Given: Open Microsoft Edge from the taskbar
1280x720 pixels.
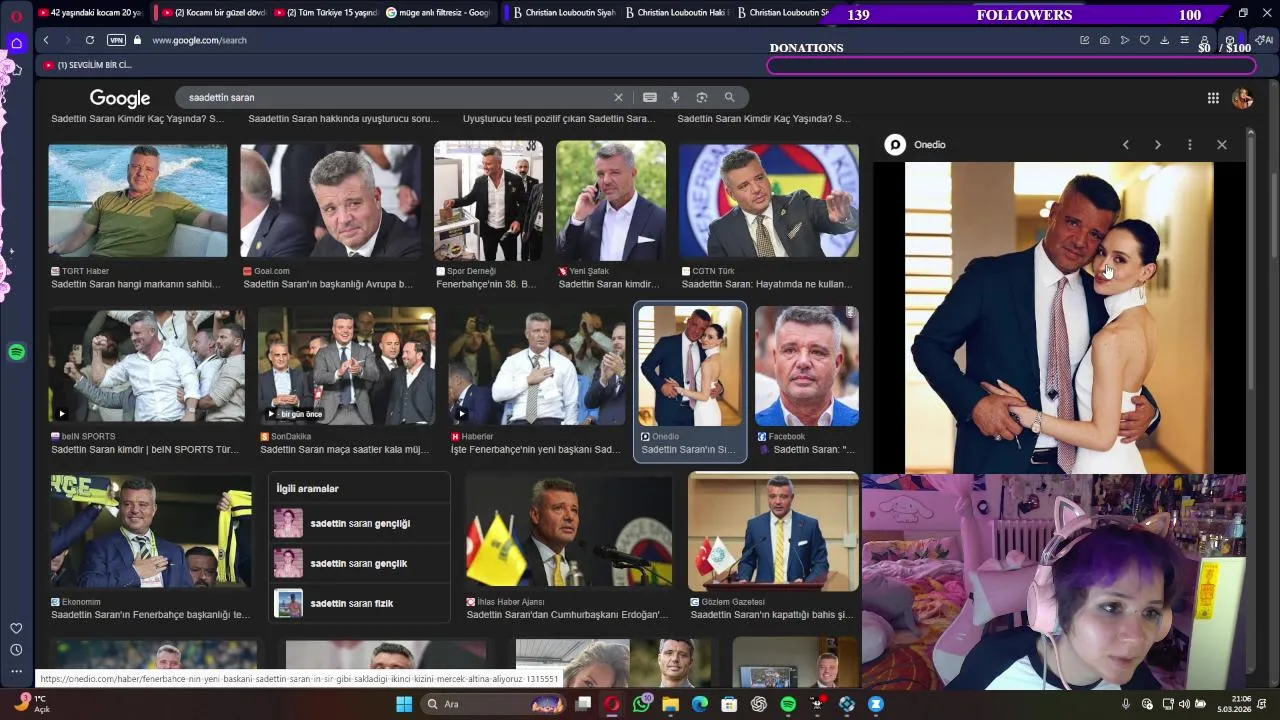Looking at the screenshot, I should click(x=700, y=704).
